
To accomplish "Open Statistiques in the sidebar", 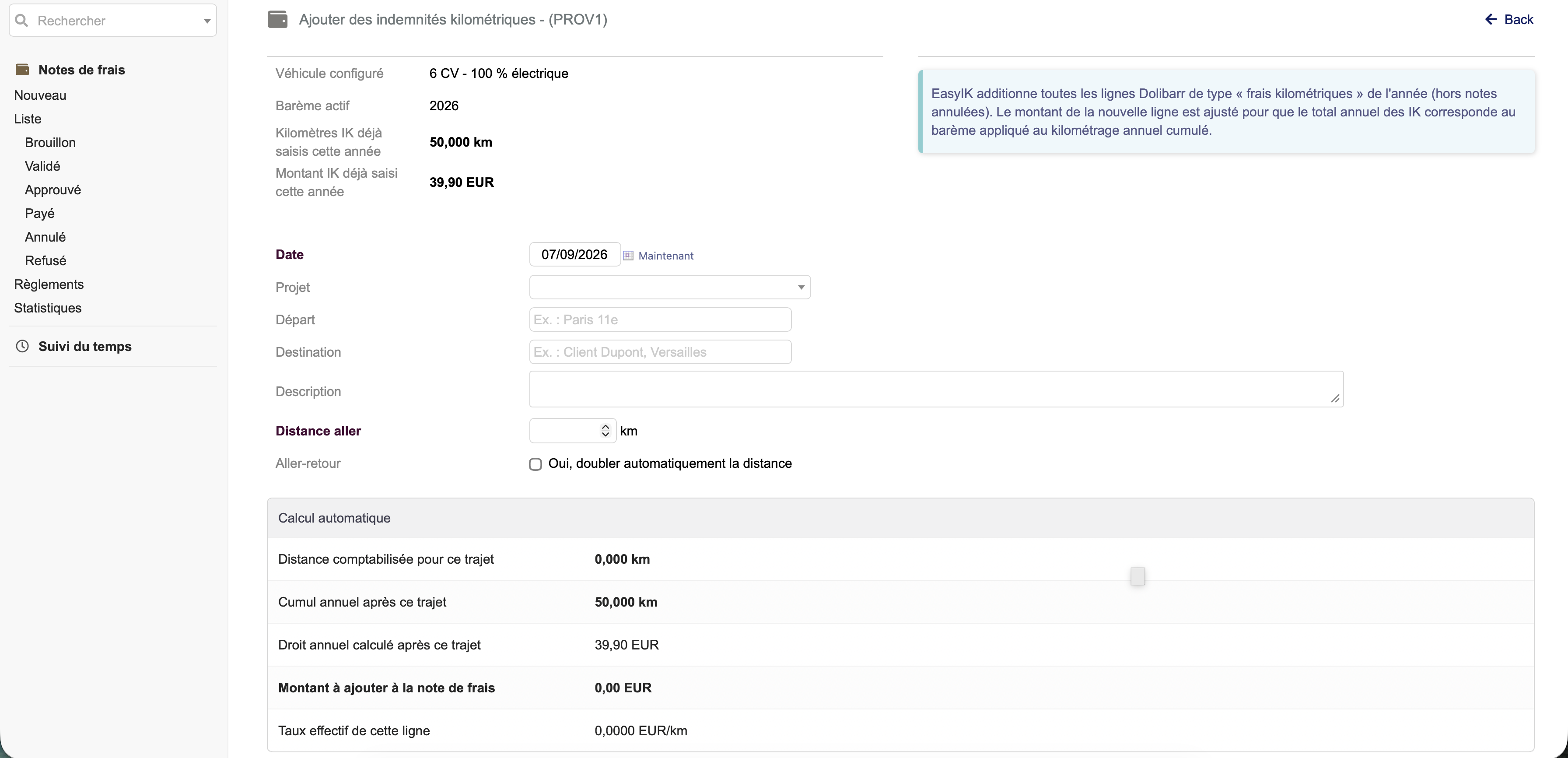I will 48,308.
